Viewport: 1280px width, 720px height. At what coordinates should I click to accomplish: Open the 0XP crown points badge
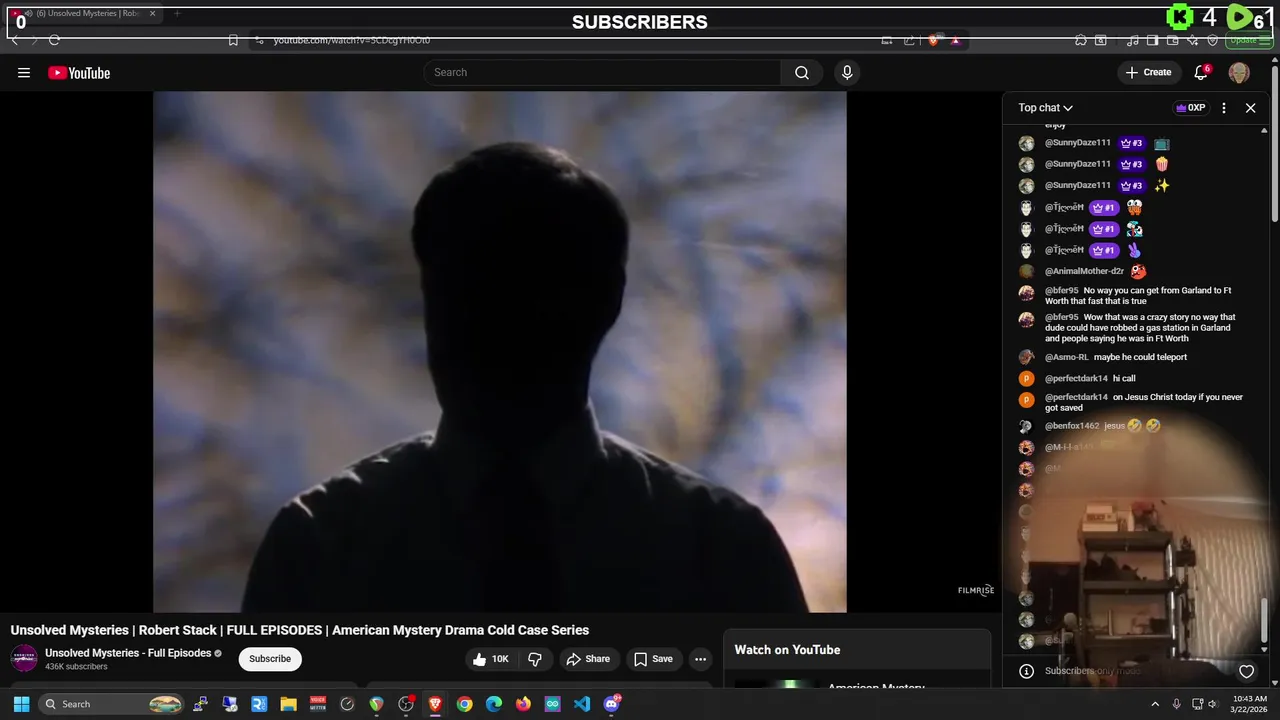coord(1190,108)
